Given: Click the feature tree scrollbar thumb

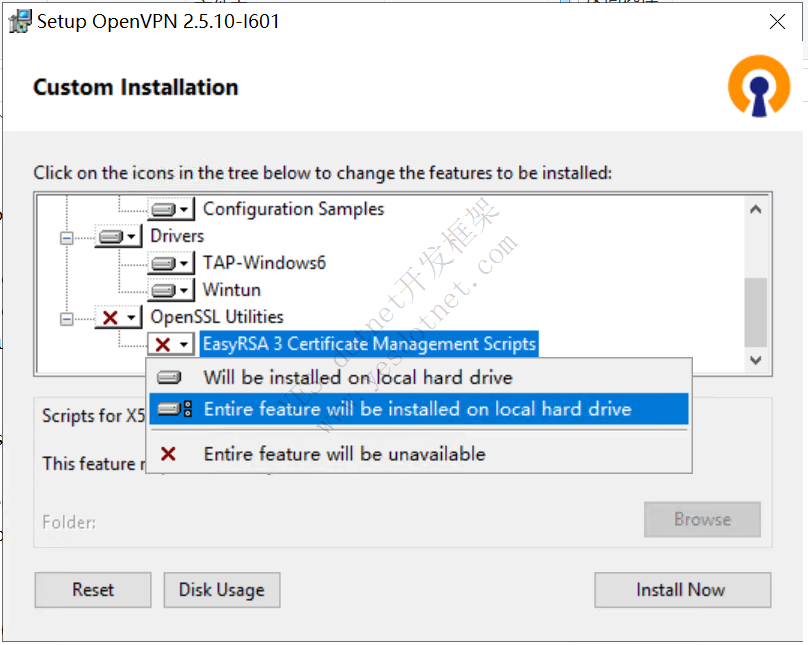Looking at the screenshot, I should pyautogui.click(x=755, y=312).
